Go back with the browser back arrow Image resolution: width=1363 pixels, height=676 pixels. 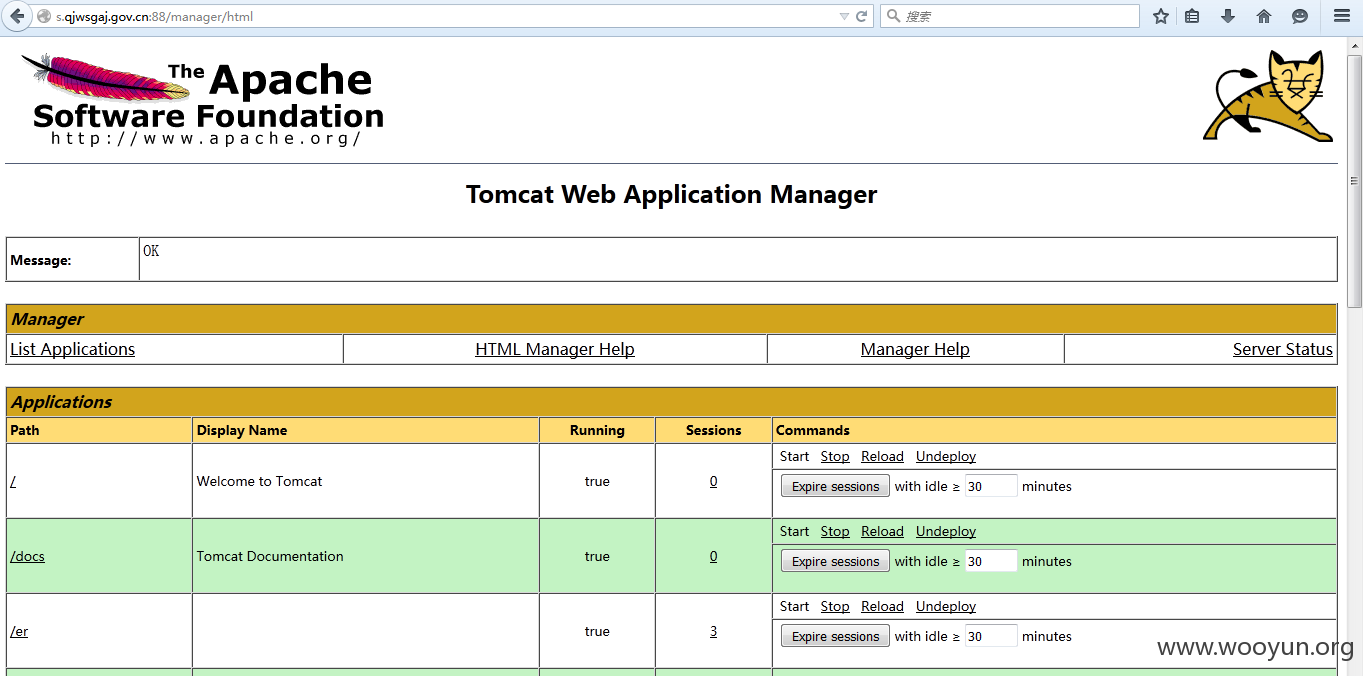pos(17,16)
